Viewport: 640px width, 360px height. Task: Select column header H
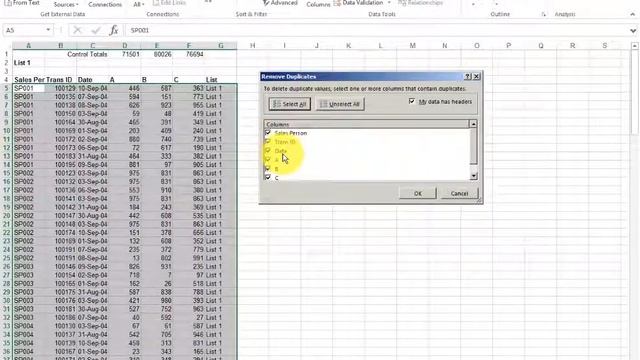(x=253, y=45)
